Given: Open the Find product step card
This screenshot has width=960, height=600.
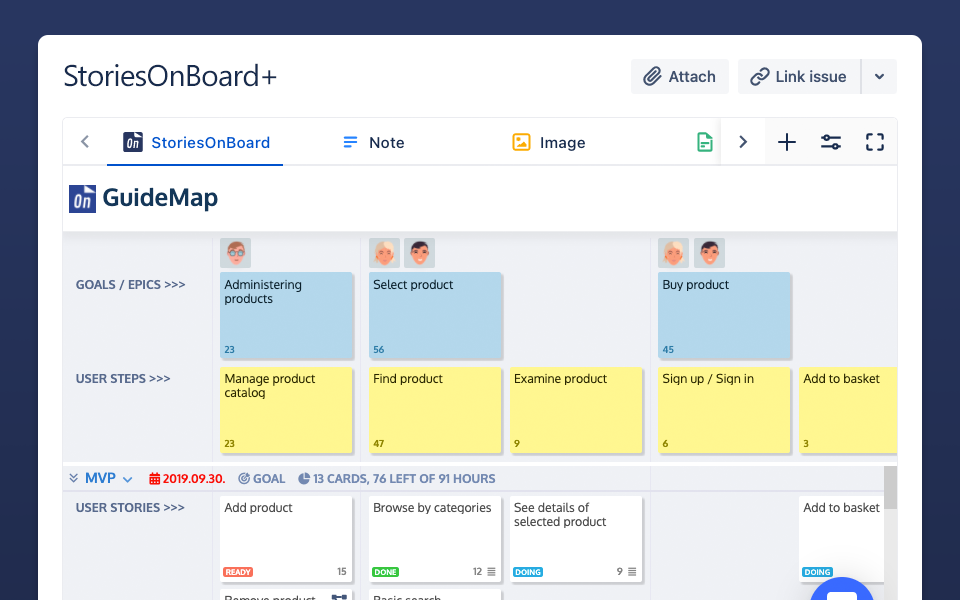Looking at the screenshot, I should 435,410.
